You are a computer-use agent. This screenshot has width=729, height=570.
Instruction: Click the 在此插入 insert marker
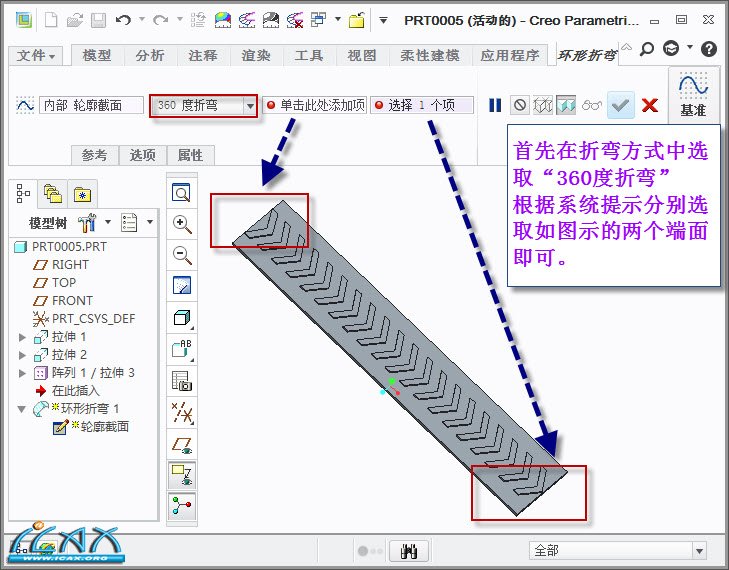67,391
